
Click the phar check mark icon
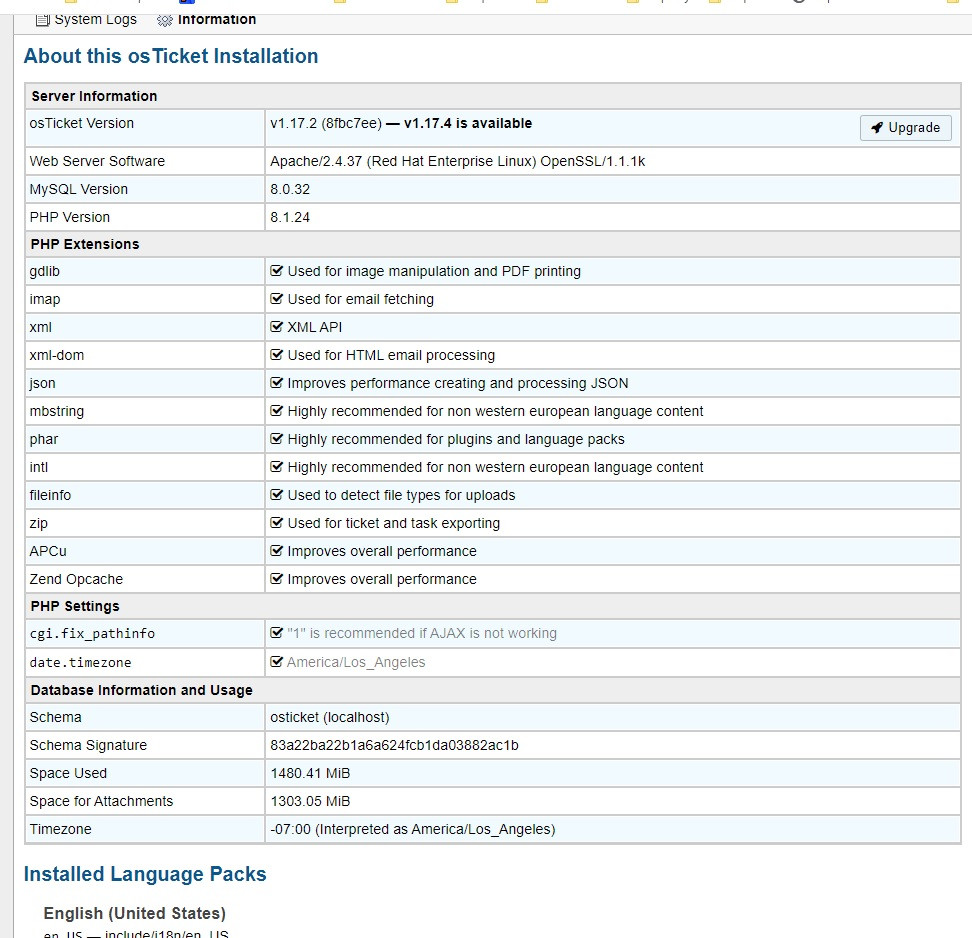[x=276, y=439]
